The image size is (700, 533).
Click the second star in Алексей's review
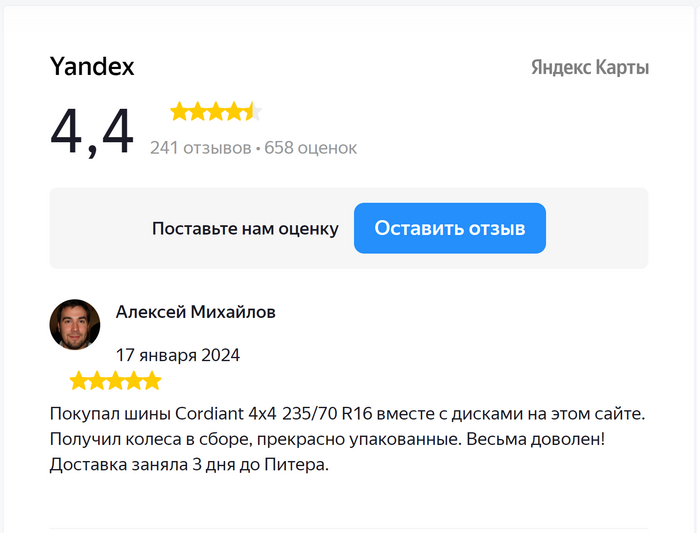click(97, 381)
